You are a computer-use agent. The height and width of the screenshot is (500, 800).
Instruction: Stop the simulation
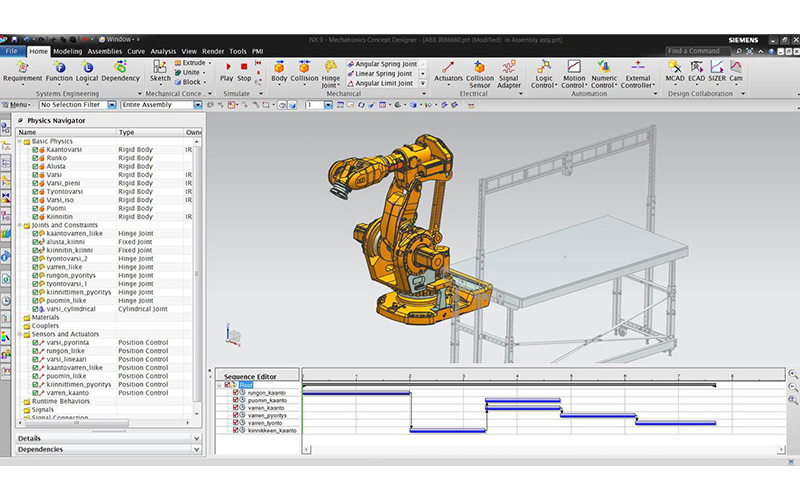point(244,72)
